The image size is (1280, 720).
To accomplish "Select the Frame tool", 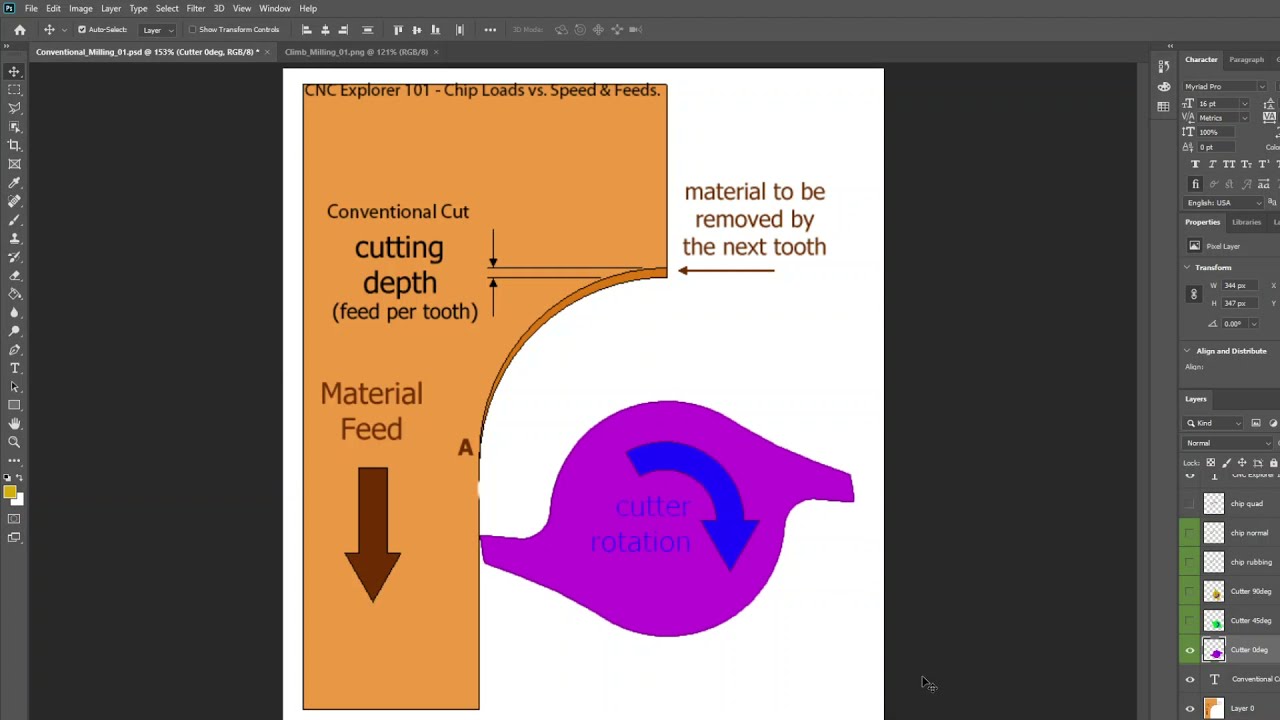I will click(14, 164).
